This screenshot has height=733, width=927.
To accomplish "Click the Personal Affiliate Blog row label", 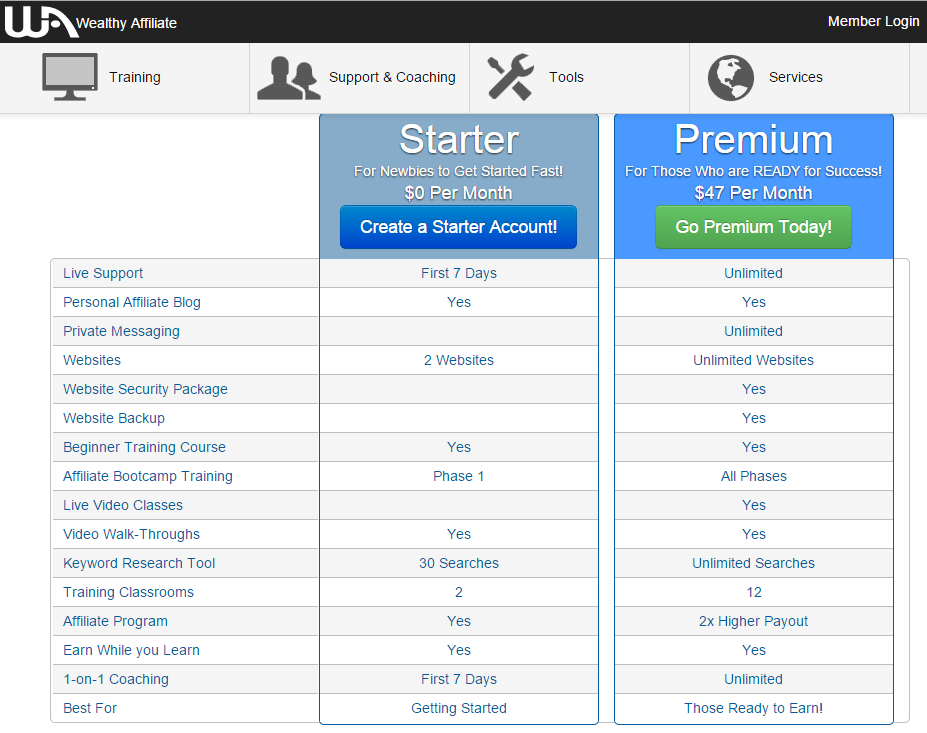I will pyautogui.click(x=132, y=302).
